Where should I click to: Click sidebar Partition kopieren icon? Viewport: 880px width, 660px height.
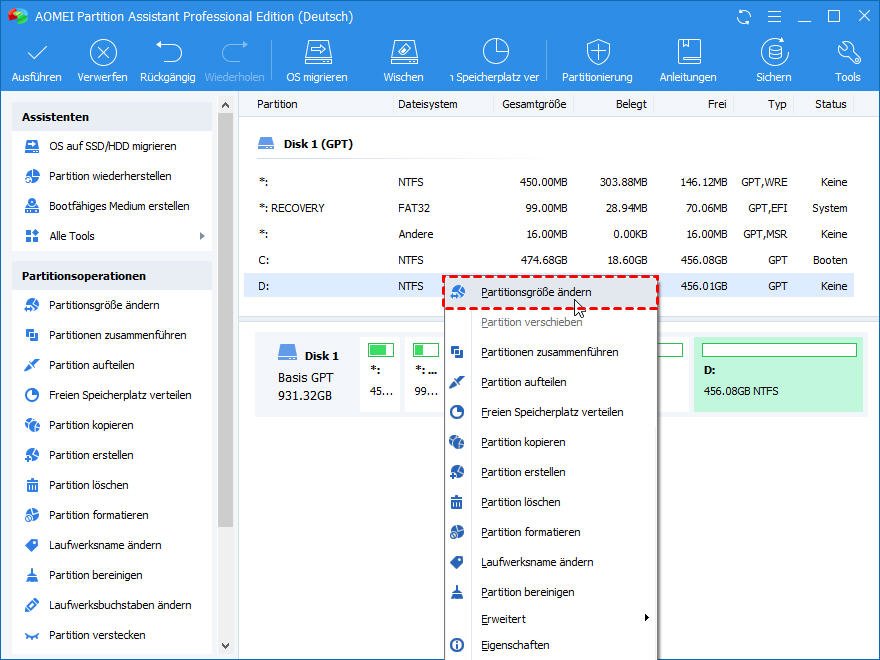(x=32, y=425)
